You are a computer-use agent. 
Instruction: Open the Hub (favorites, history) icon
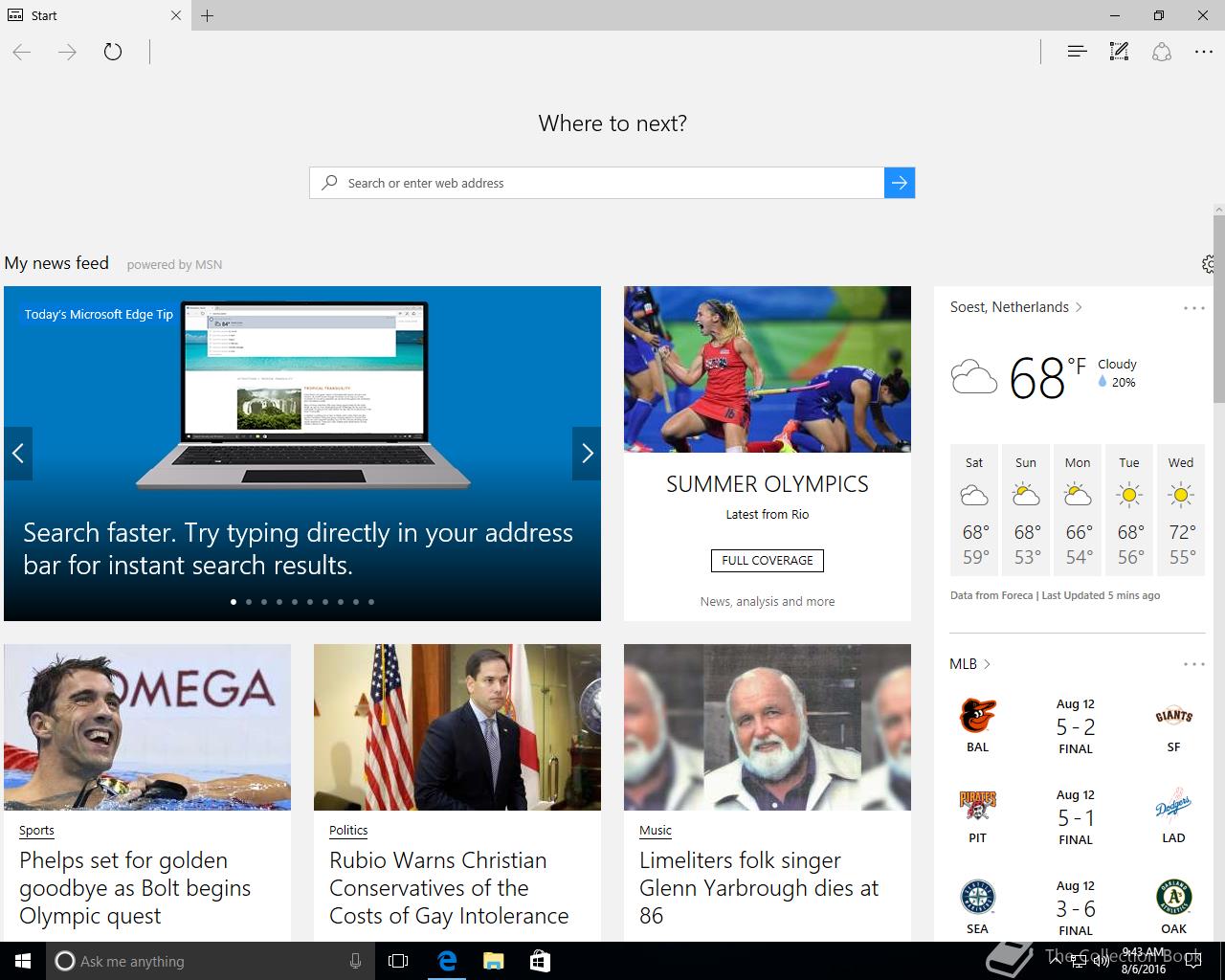click(1077, 52)
